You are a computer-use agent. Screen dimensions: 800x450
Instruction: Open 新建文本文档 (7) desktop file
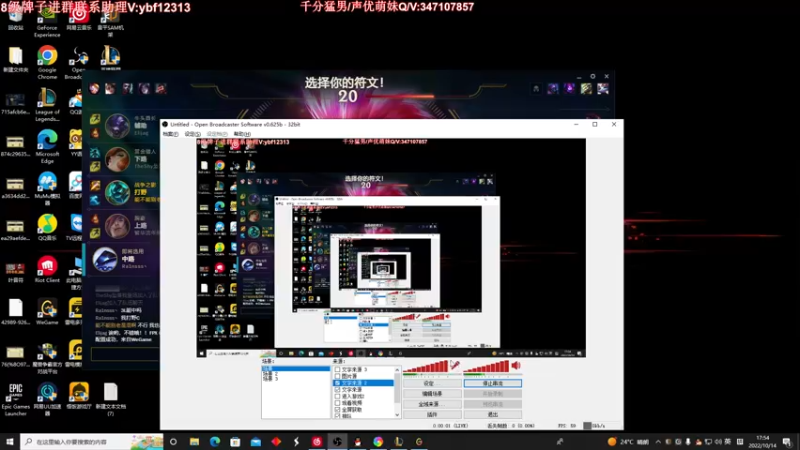(x=110, y=400)
